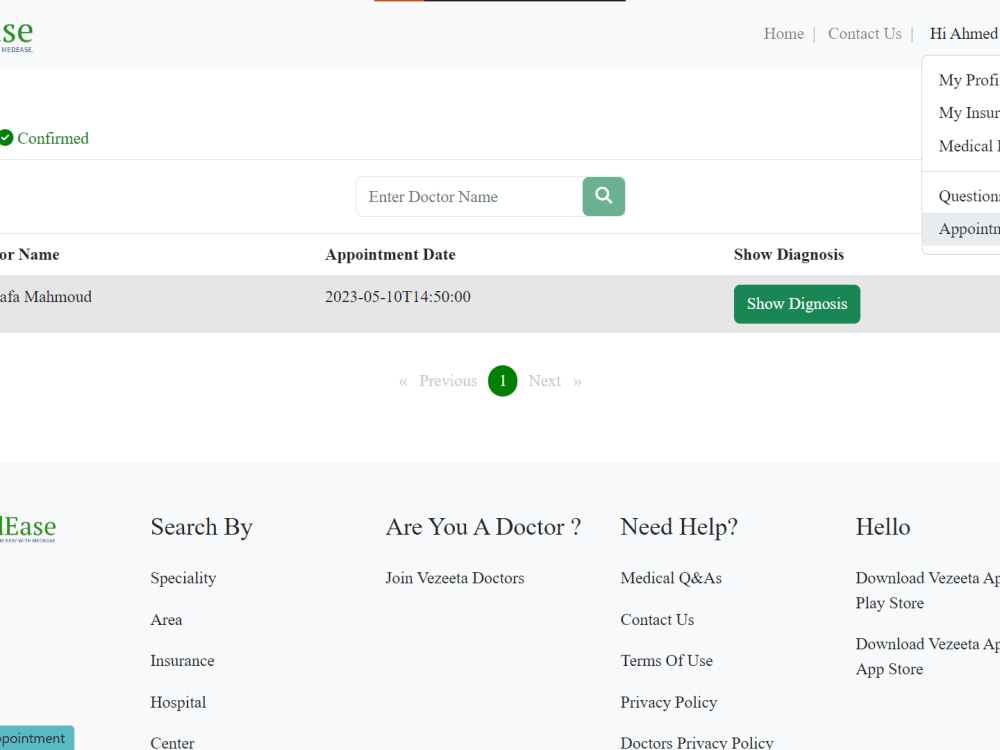This screenshot has height=750, width=1000.
Task: Click the Appointment Date column header
Action: pyautogui.click(x=390, y=254)
